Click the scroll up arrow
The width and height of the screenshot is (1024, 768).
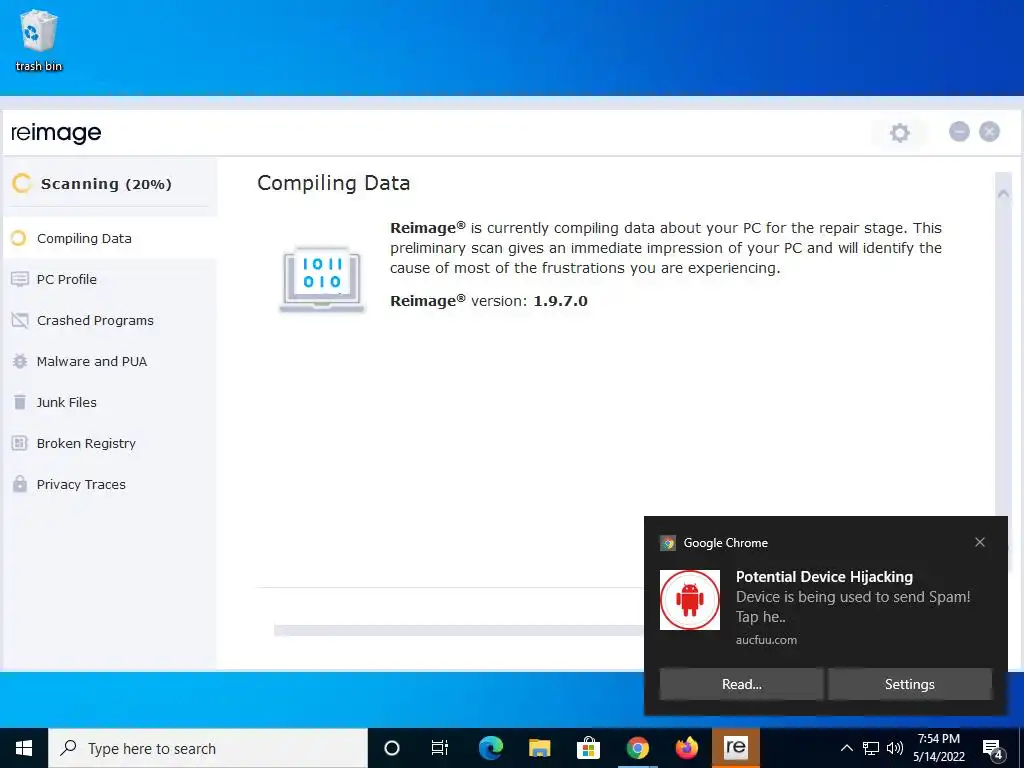tap(1003, 193)
